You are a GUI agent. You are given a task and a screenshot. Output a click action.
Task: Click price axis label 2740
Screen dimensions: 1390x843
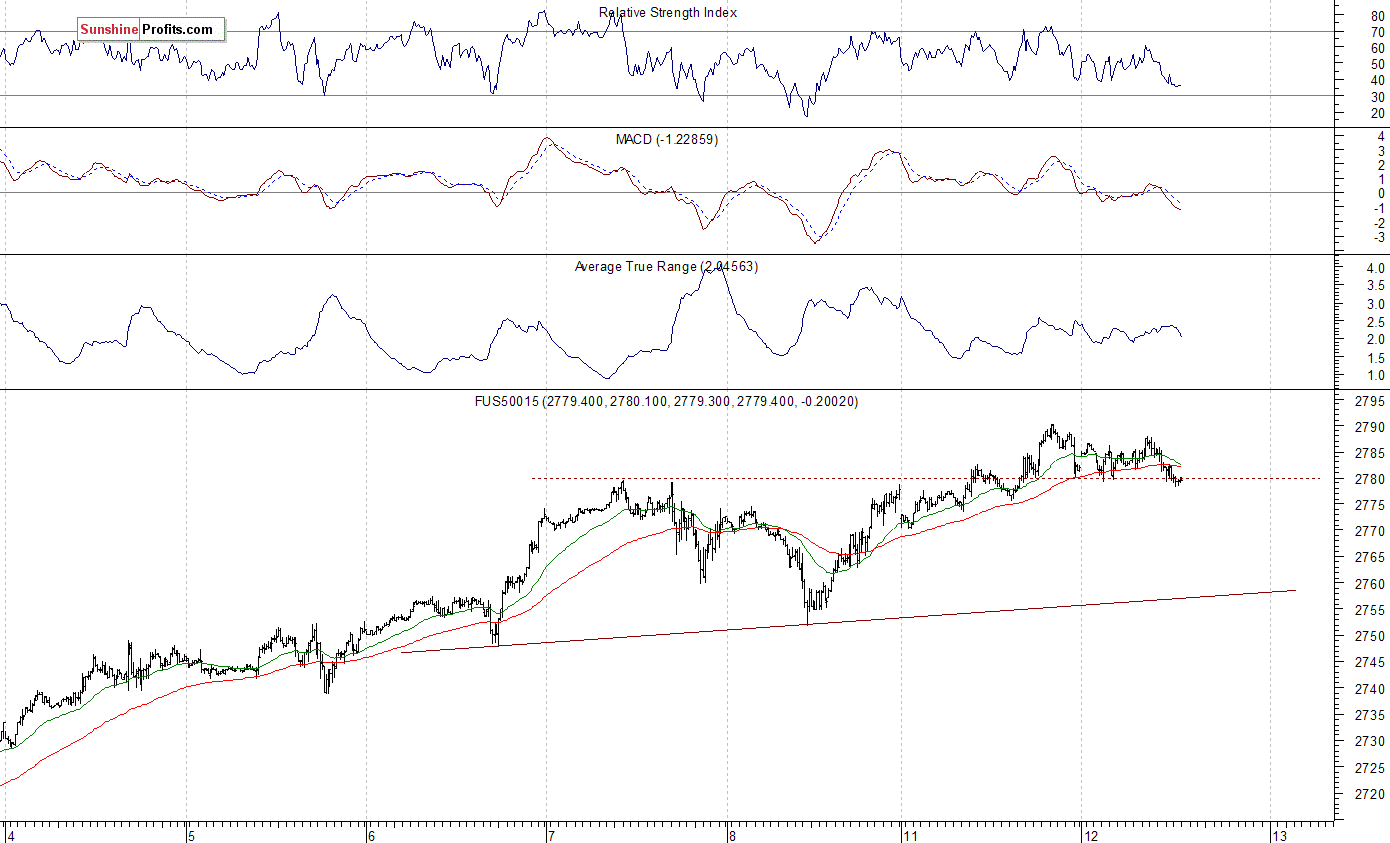(x=1372, y=689)
